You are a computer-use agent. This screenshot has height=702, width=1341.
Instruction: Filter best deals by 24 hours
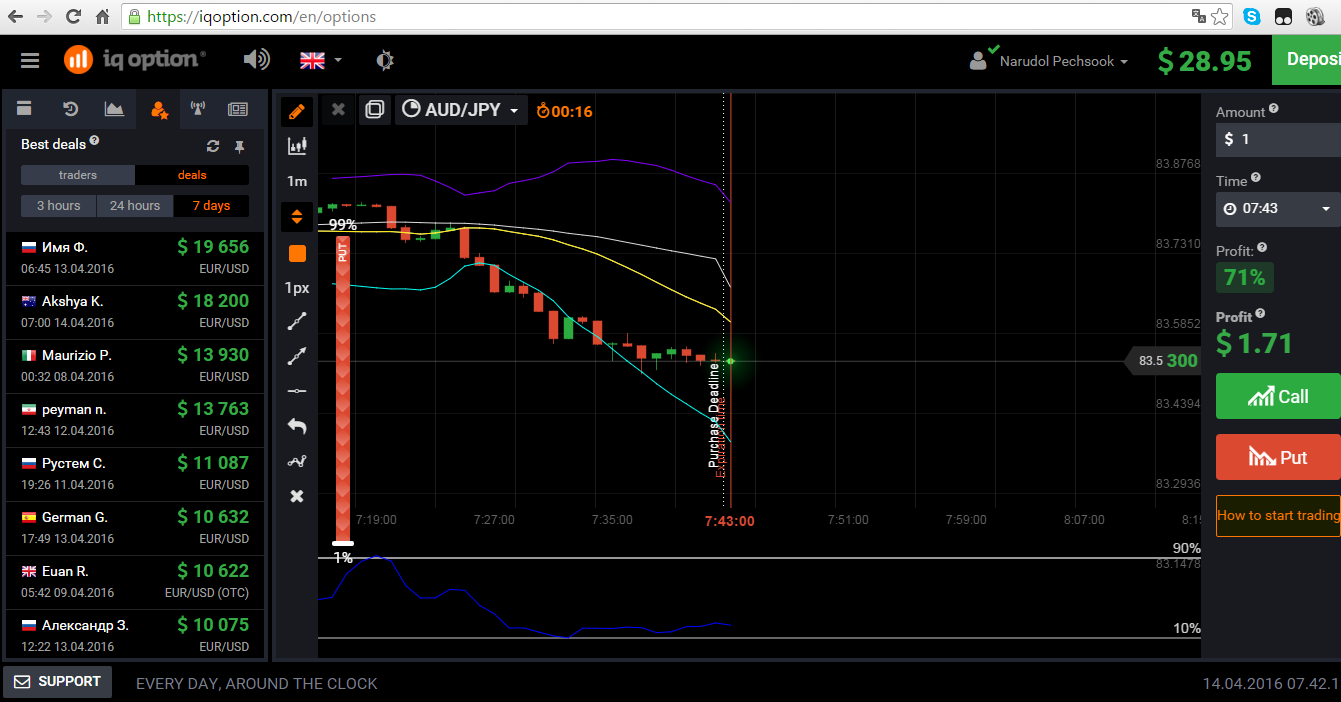135,206
